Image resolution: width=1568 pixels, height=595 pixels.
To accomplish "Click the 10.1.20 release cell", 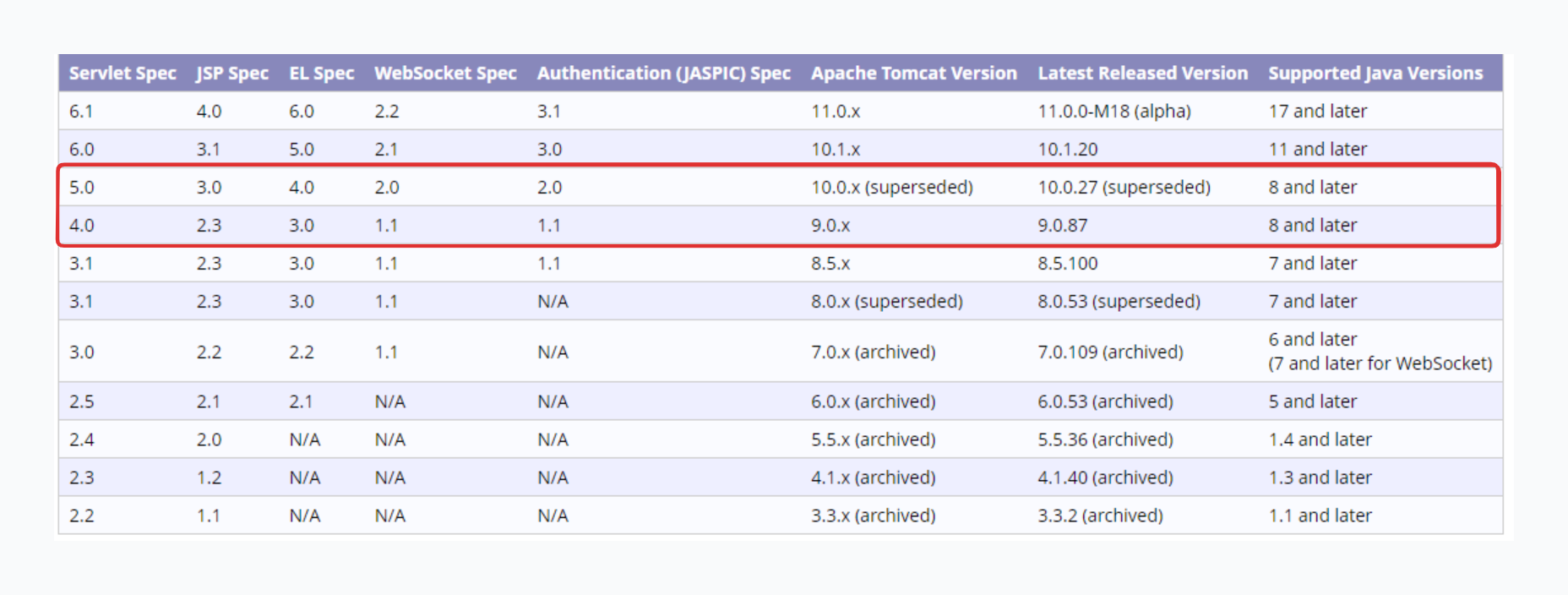I will (x=1068, y=150).
